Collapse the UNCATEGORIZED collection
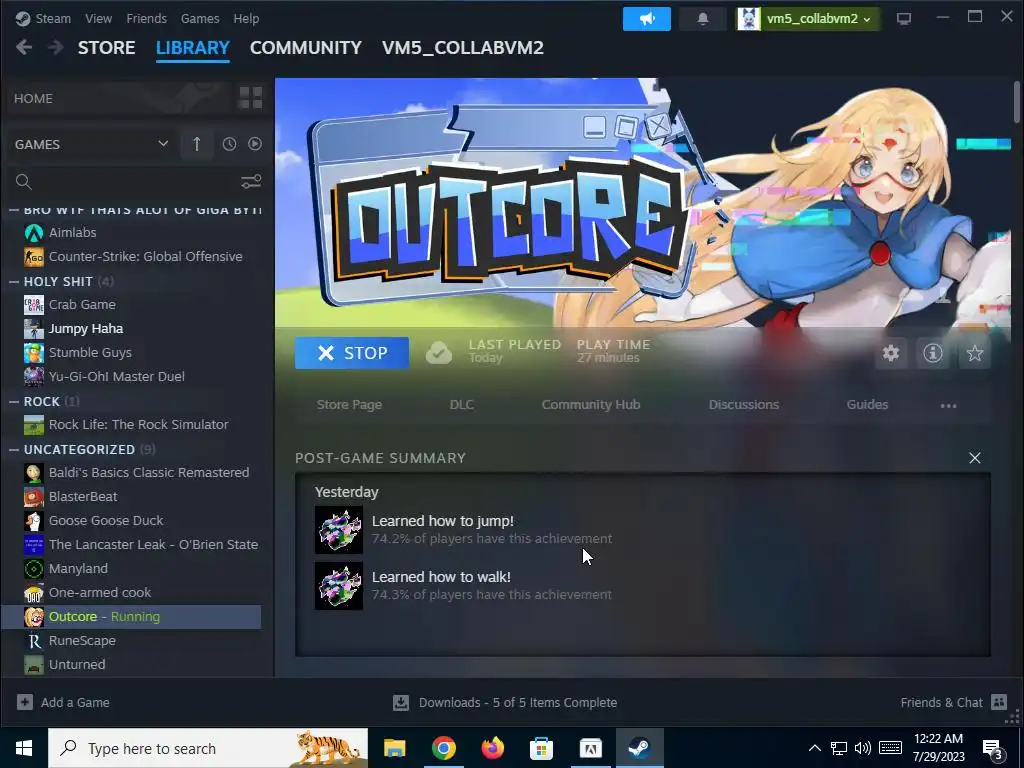The width and height of the screenshot is (1024, 768). pyautogui.click(x=14, y=449)
